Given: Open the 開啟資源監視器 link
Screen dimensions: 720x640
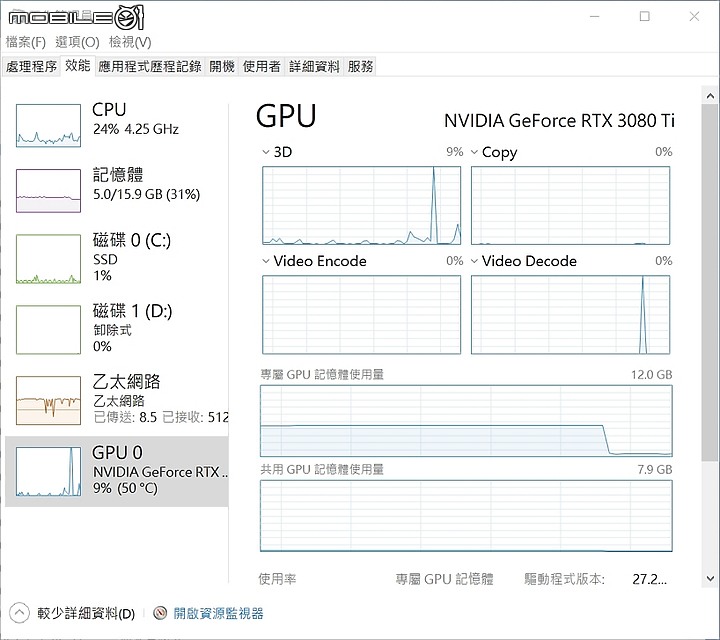Looking at the screenshot, I should tap(219, 613).
